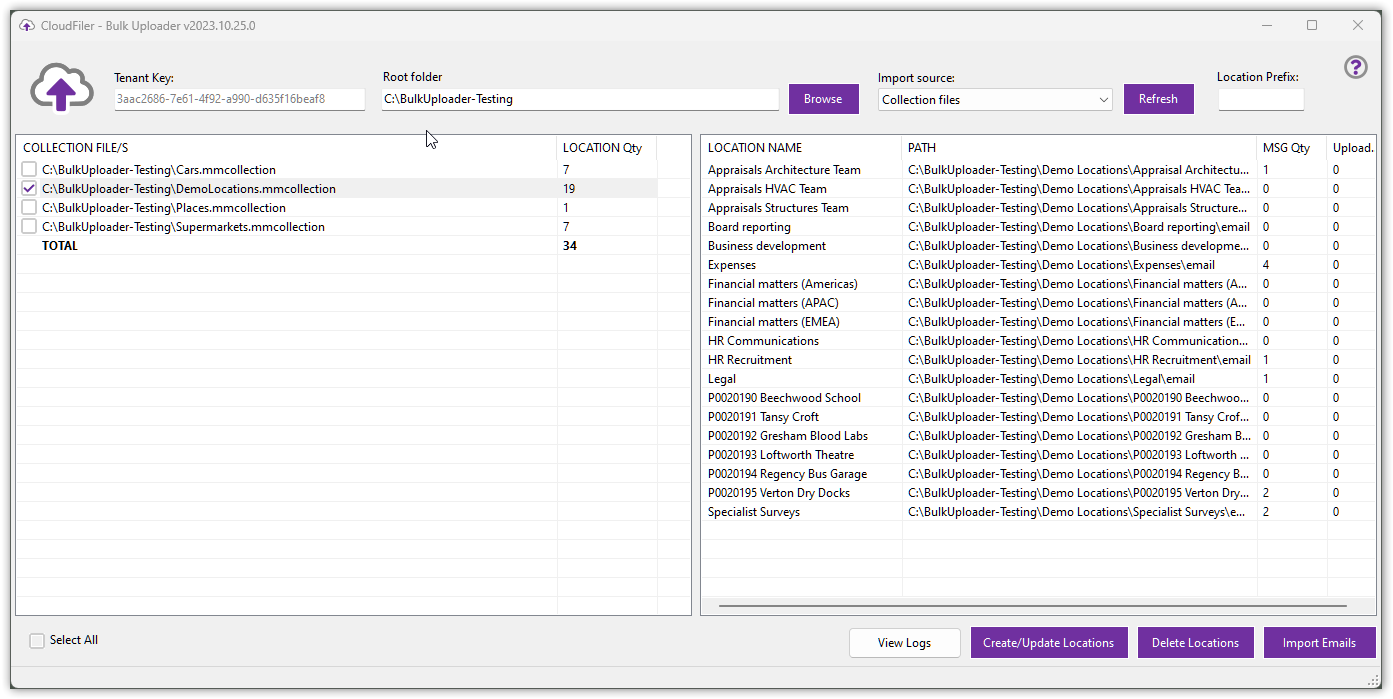Enable the Select All checkbox

37,641
